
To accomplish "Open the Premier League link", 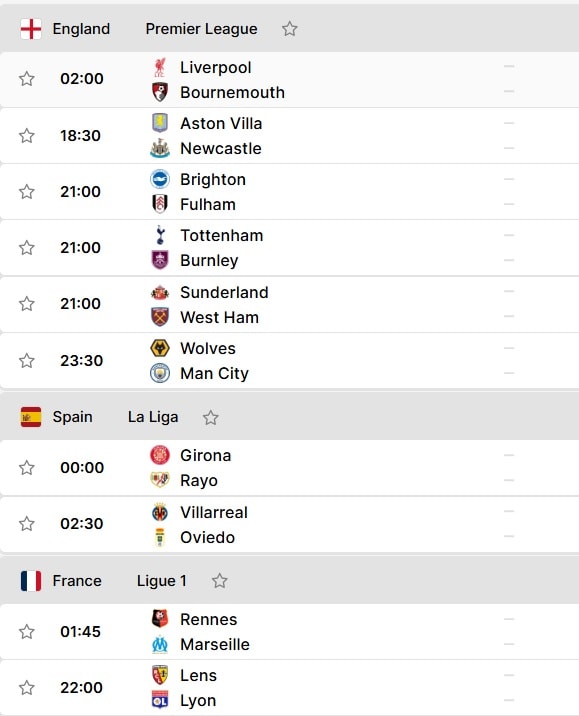I will tap(201, 29).
